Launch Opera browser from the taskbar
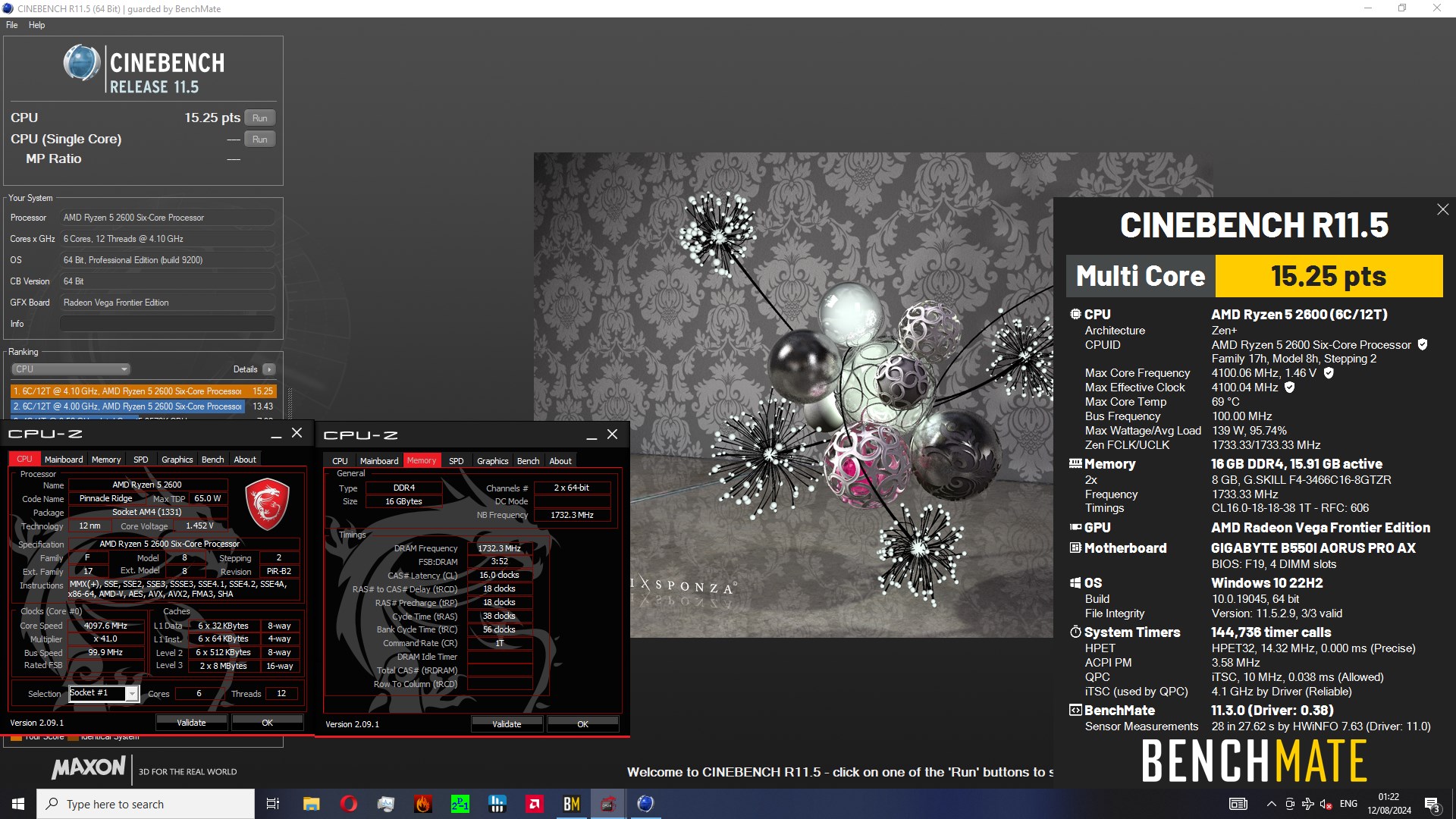Screen dimensions: 1456x819 [348, 804]
